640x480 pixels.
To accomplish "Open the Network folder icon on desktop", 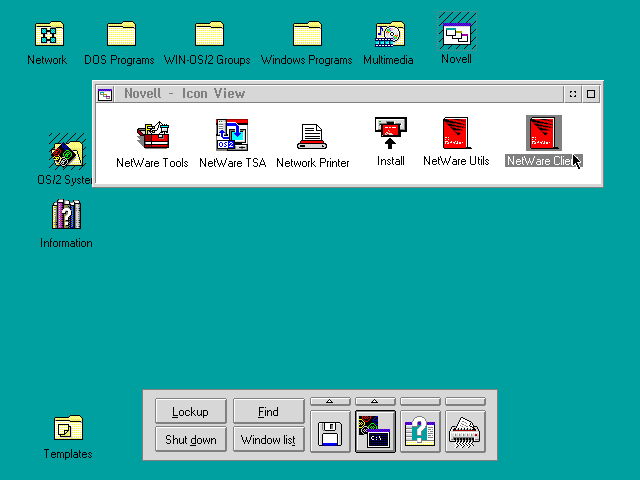I will pos(49,33).
